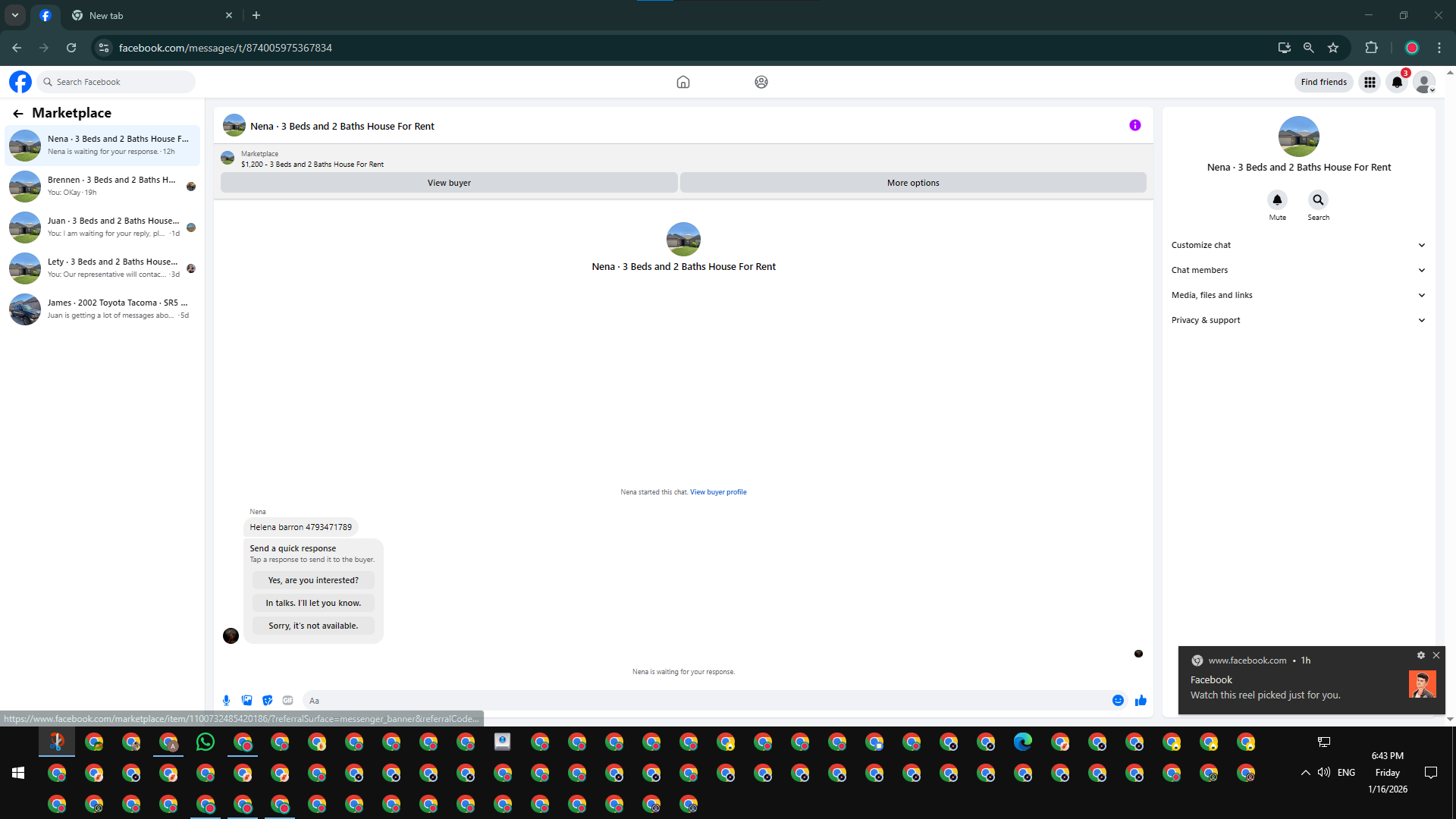Click the message input field
This screenshot has height=819, width=1456.
point(705,701)
